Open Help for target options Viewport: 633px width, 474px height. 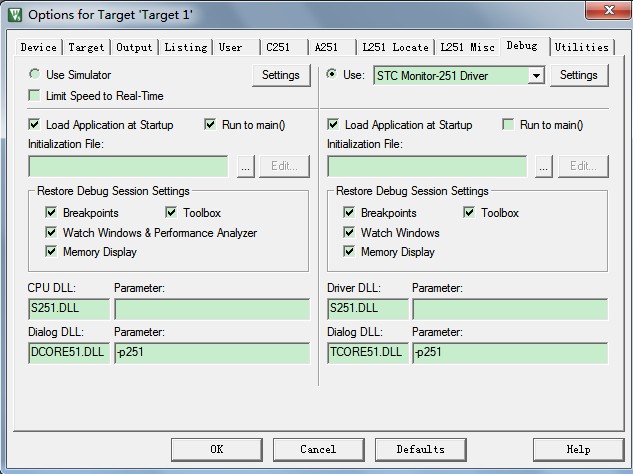pyautogui.click(x=579, y=449)
